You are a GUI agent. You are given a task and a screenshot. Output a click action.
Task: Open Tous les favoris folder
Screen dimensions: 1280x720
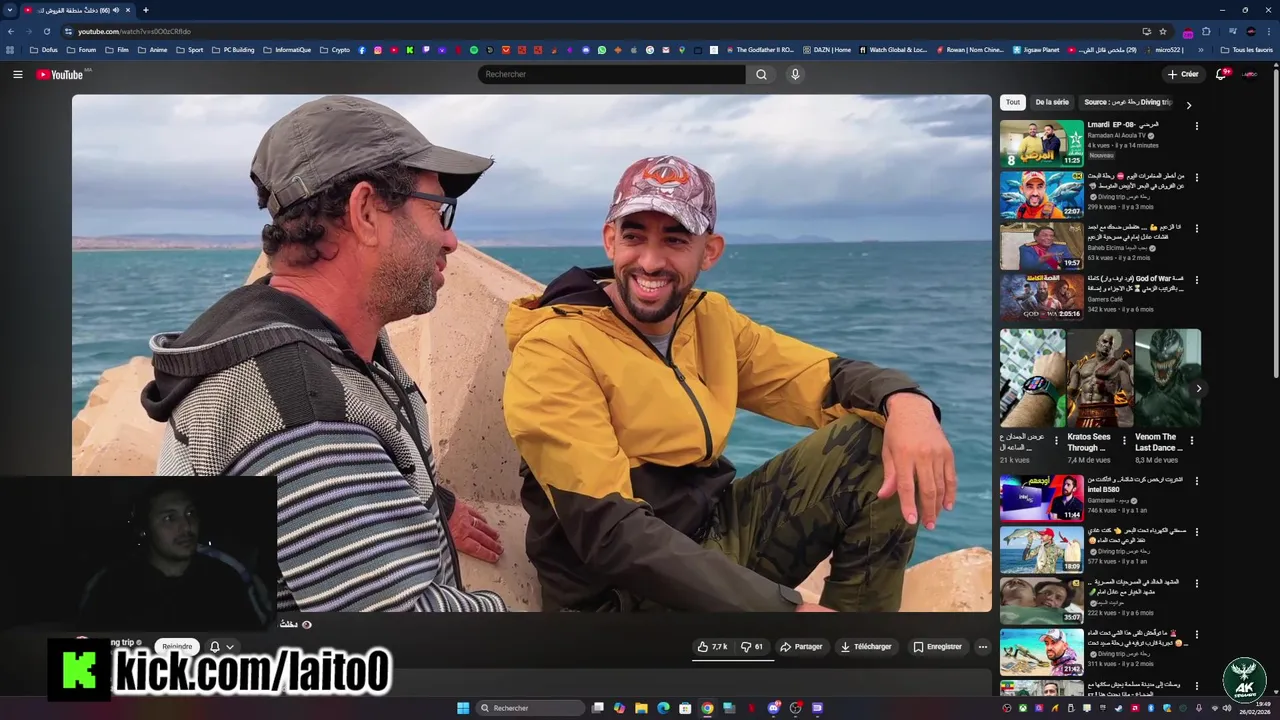(x=1246, y=50)
